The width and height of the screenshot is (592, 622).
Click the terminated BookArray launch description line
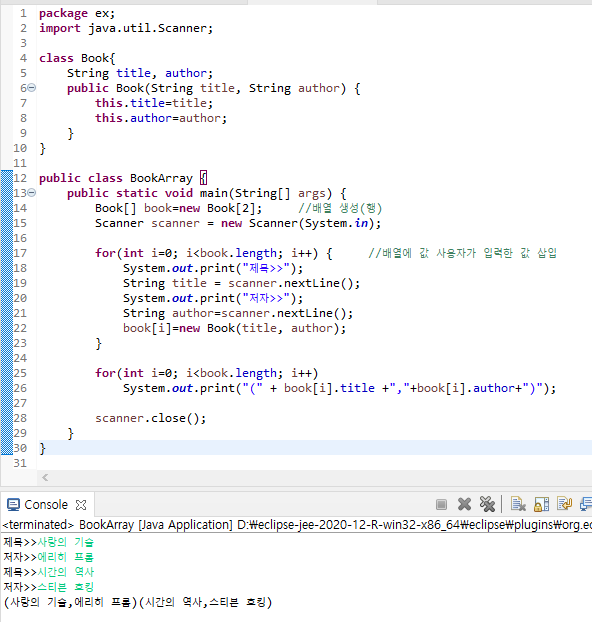tap(296, 524)
